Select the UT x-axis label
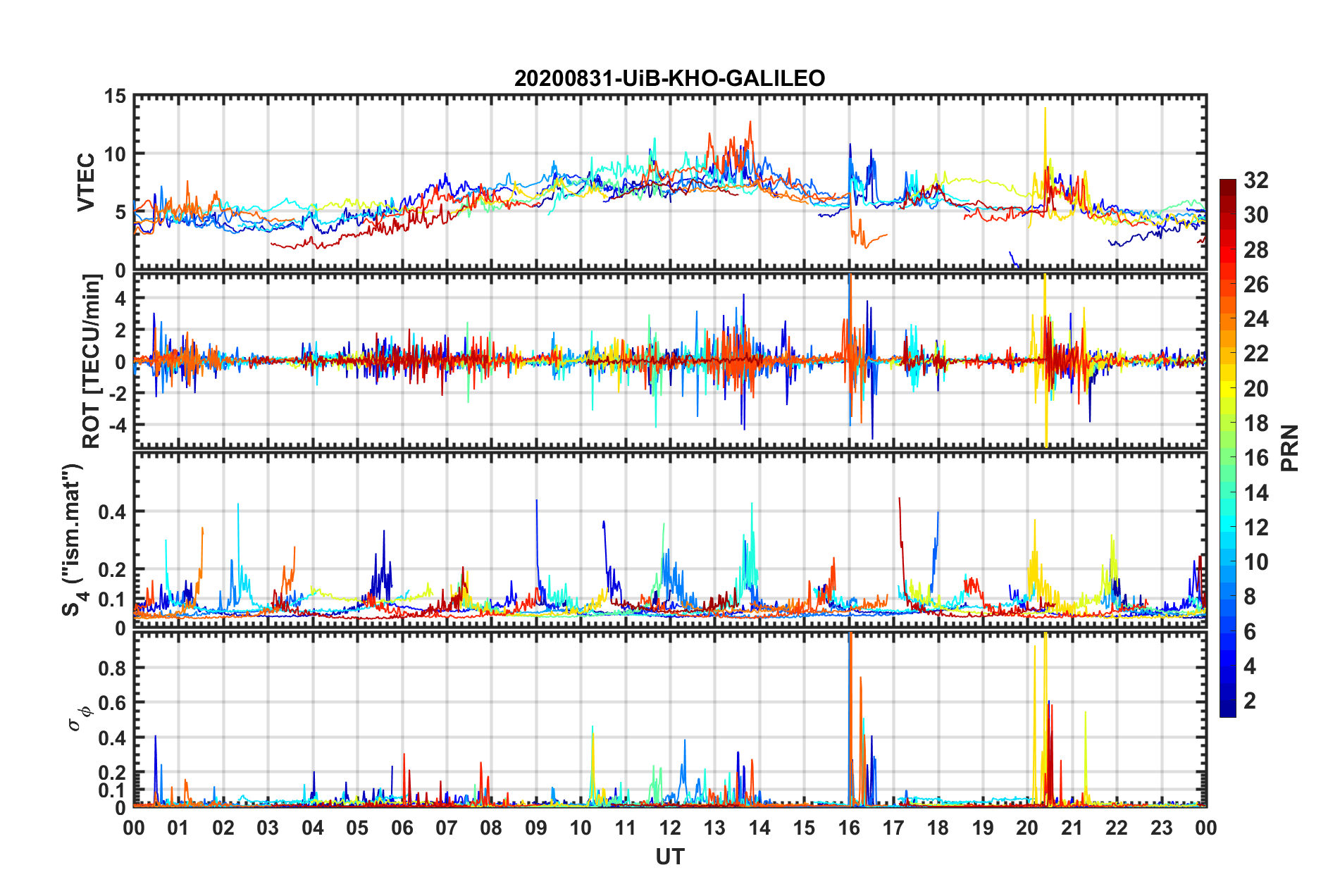This screenshot has width=1340, height=896. pos(670,857)
